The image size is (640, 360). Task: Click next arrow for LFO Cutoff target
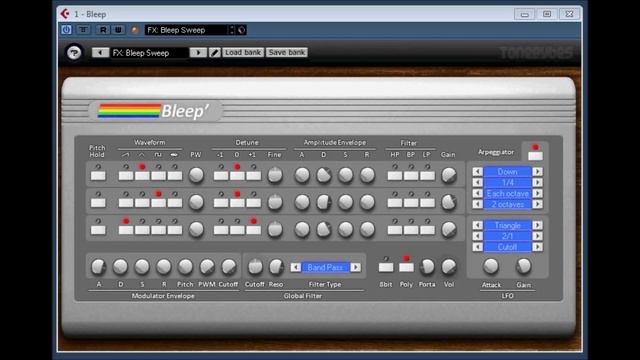[538, 247]
